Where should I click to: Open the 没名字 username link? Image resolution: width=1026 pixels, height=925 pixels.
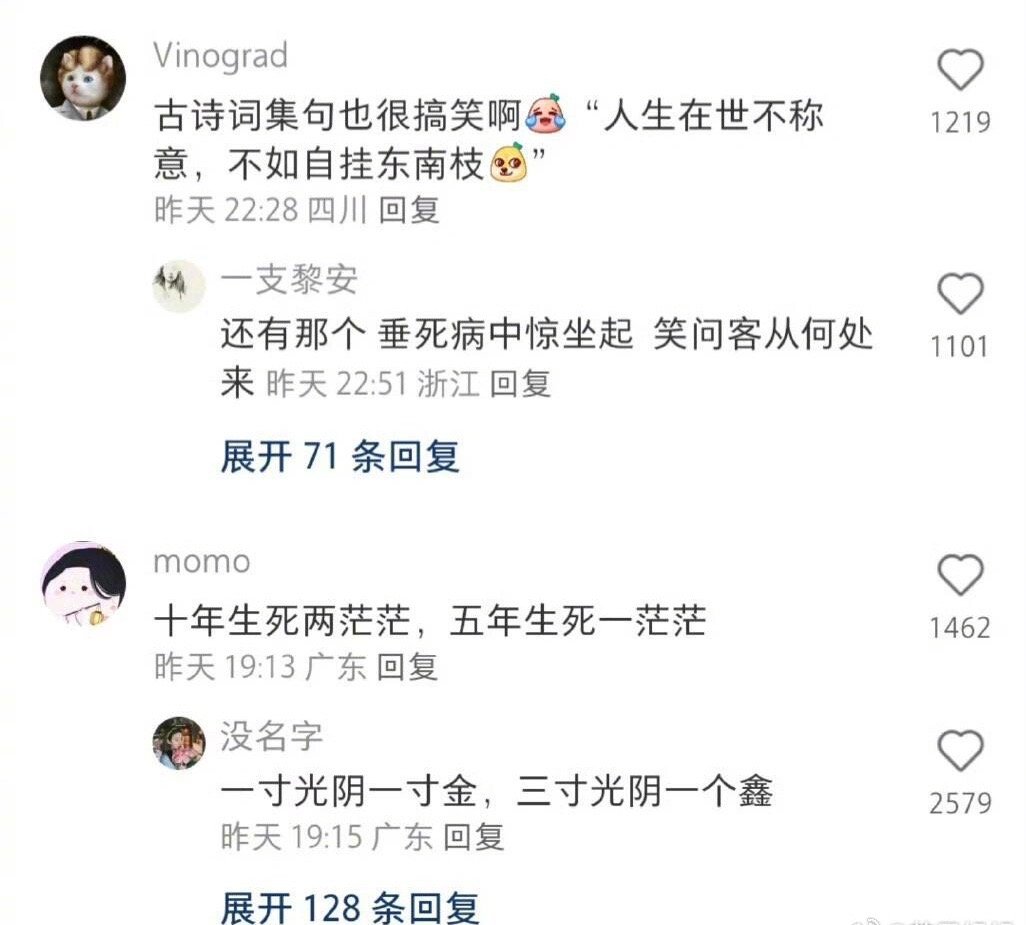pyautogui.click(x=272, y=736)
